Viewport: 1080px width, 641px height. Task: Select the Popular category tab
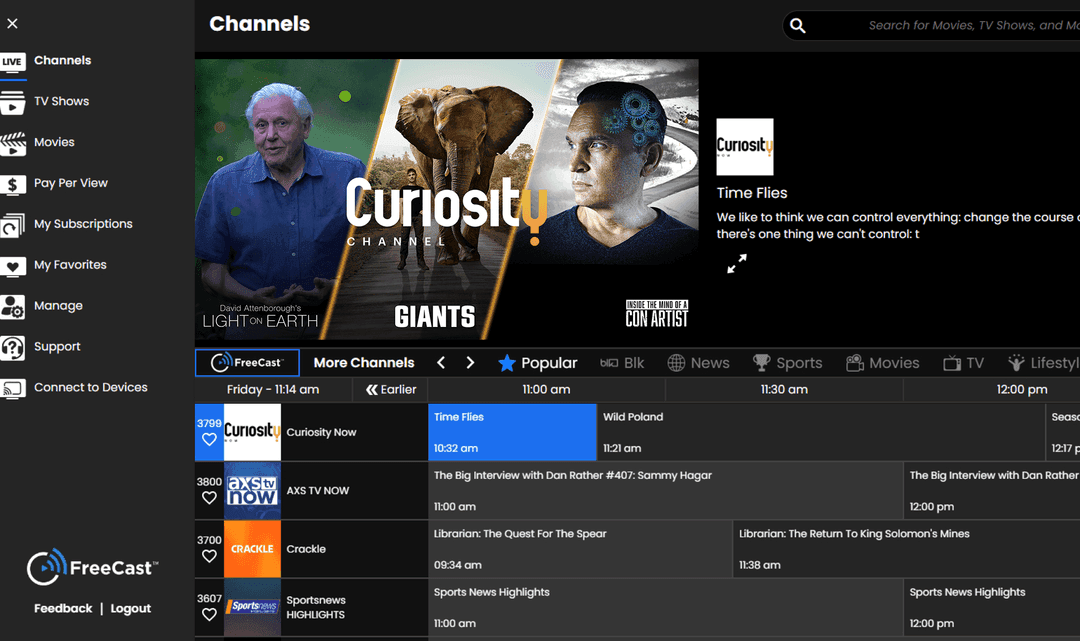pos(537,363)
